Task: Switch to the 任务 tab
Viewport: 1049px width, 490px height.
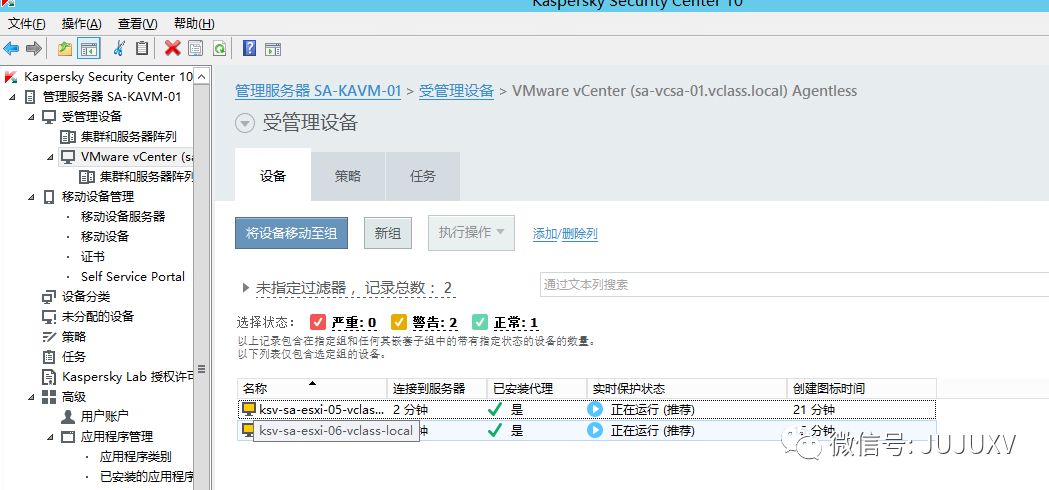Action: [423, 176]
